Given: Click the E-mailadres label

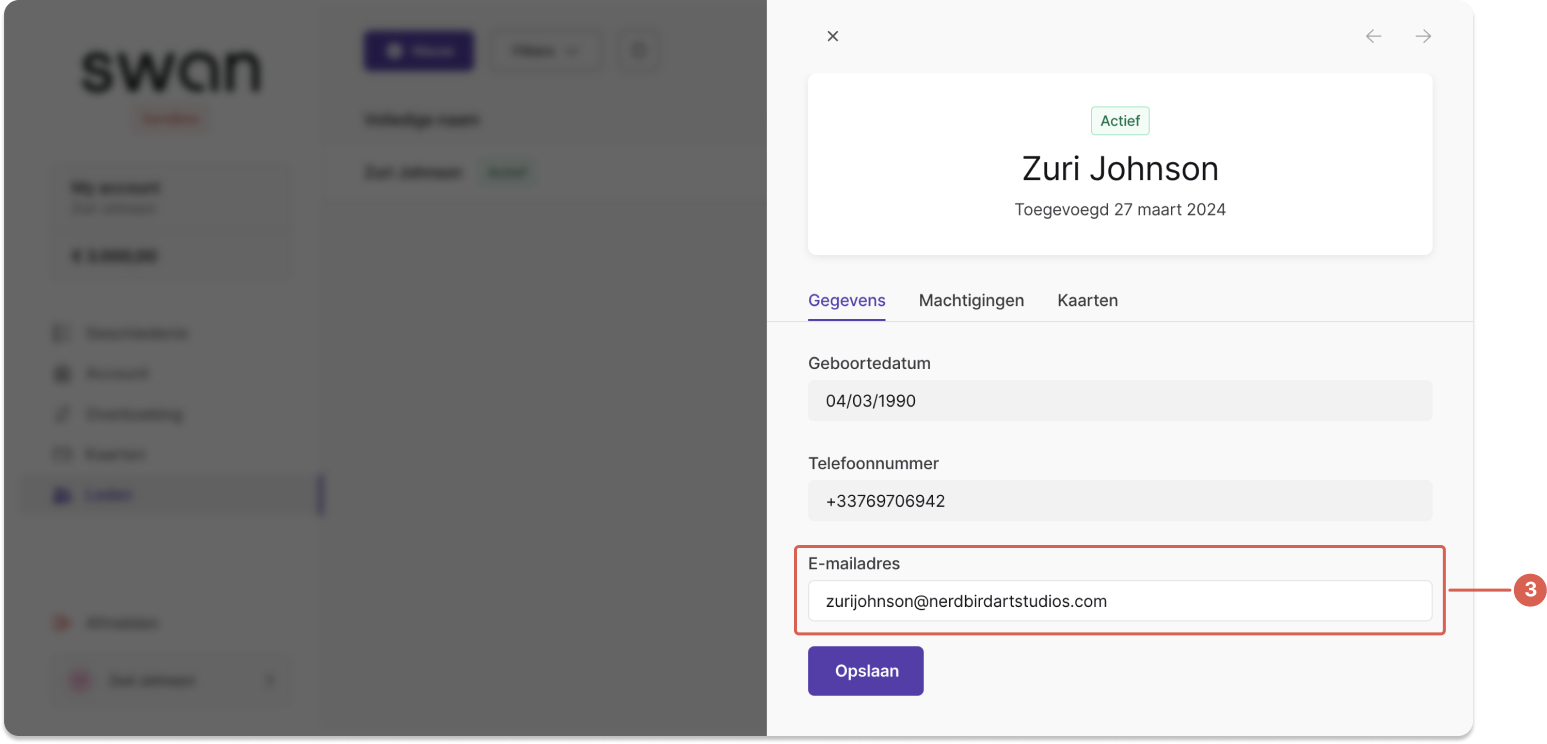Looking at the screenshot, I should tap(854, 563).
